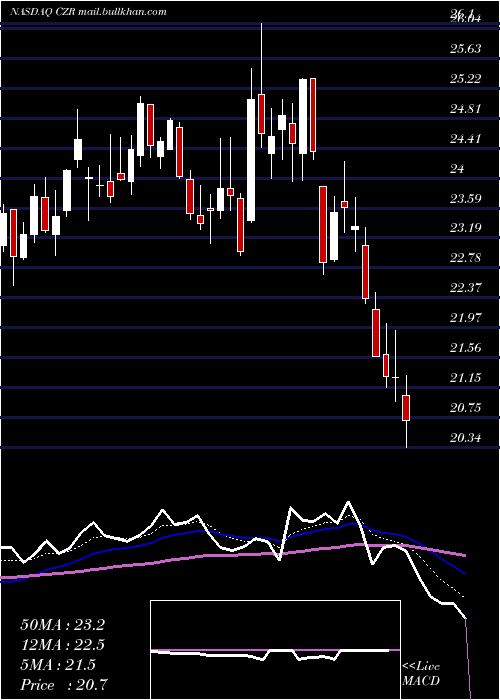Select the 22.78 price axis label
Viewport: 500px width, 700px height.
(x=466, y=258)
